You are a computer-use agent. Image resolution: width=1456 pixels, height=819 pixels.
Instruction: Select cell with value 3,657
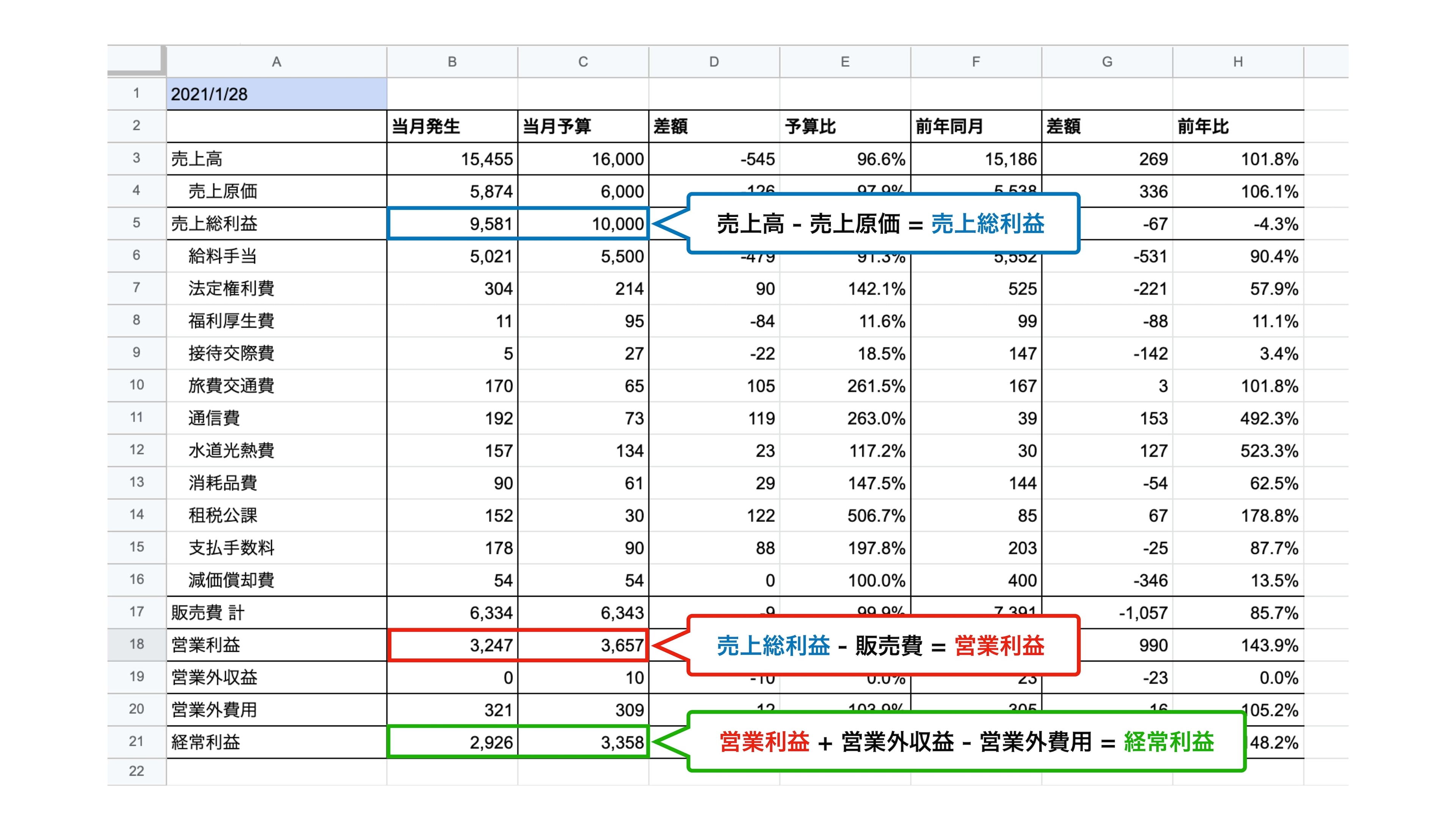[x=583, y=645]
